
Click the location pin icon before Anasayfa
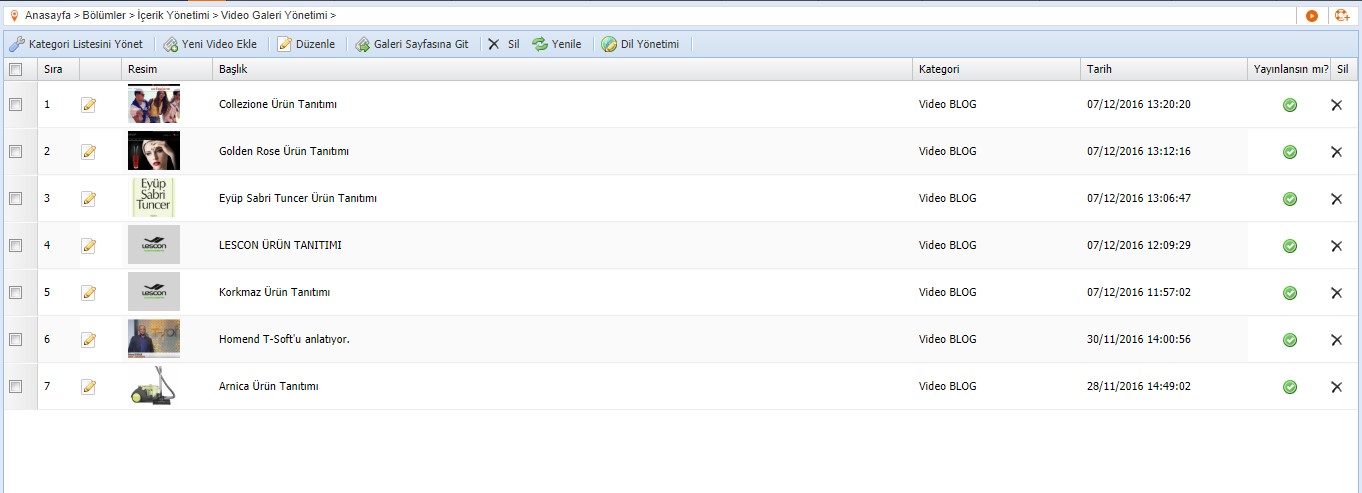click(13, 15)
